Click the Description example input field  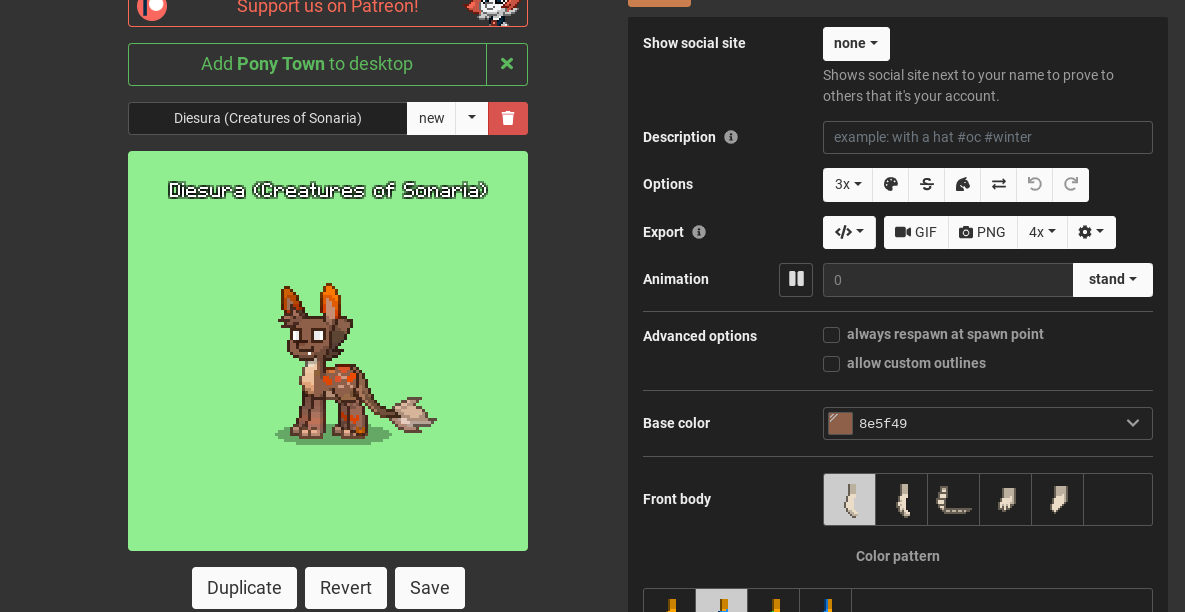point(987,137)
